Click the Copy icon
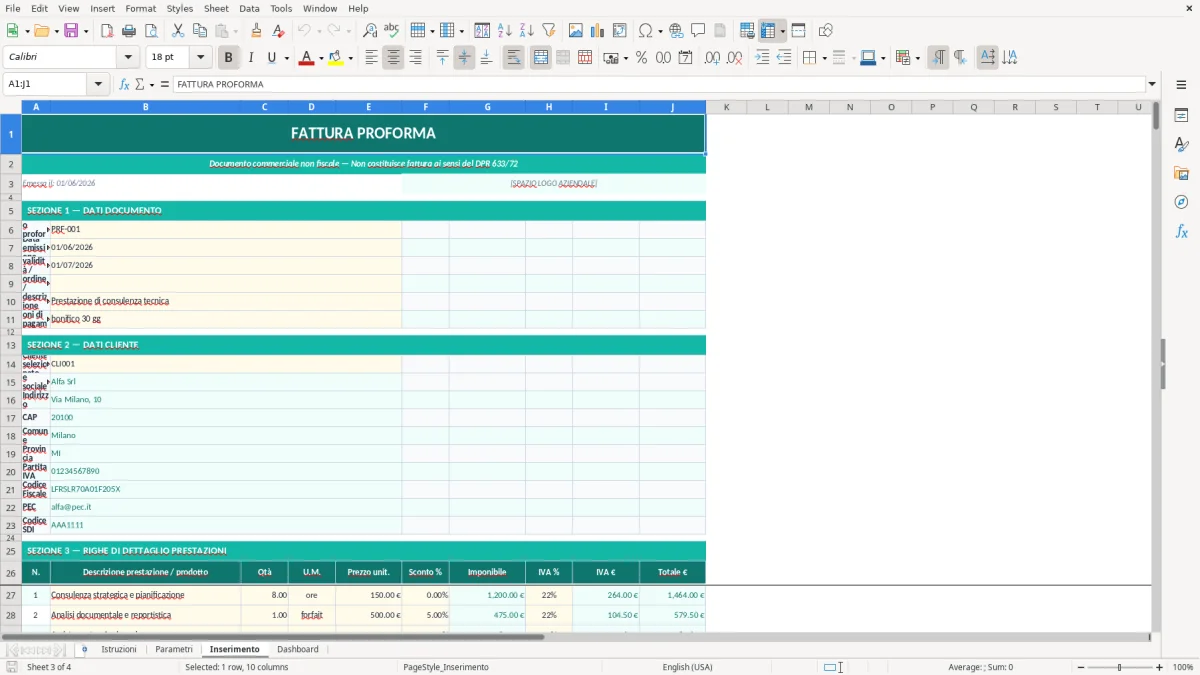The width and height of the screenshot is (1200, 675). pyautogui.click(x=200, y=31)
